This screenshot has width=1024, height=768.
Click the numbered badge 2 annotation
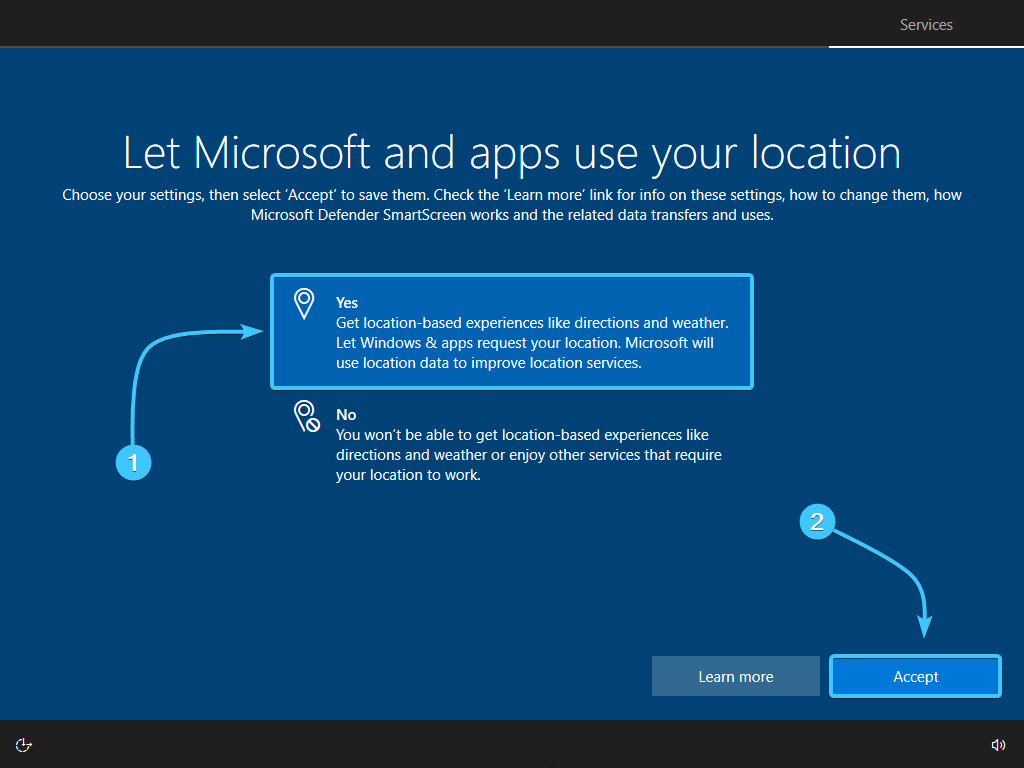(818, 521)
